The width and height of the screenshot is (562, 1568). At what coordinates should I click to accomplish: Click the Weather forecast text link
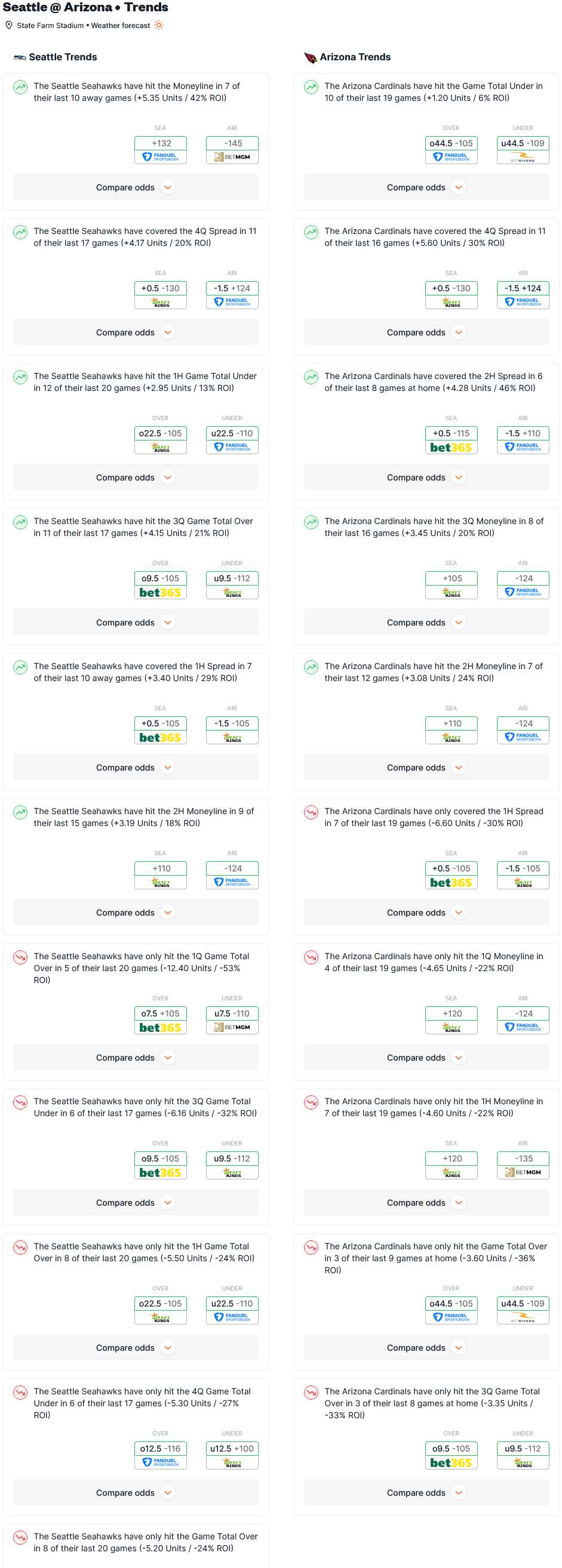point(121,26)
